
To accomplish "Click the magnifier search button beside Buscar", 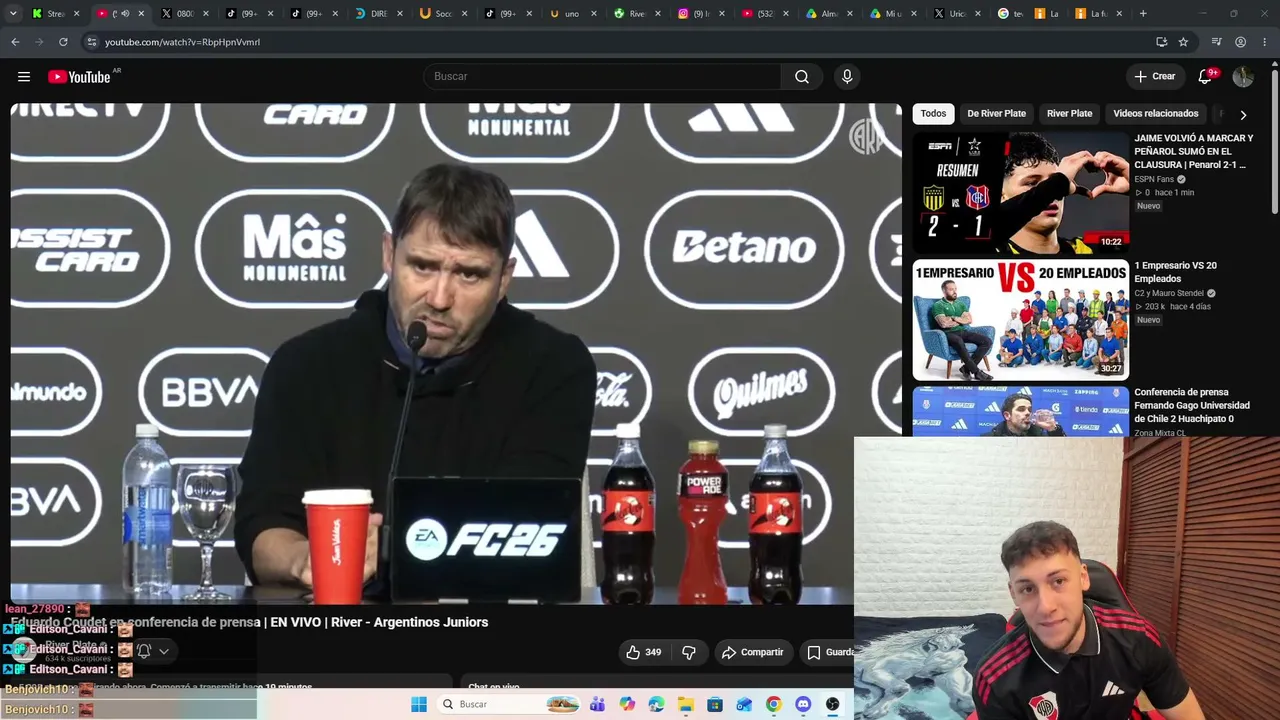I will [x=802, y=77].
